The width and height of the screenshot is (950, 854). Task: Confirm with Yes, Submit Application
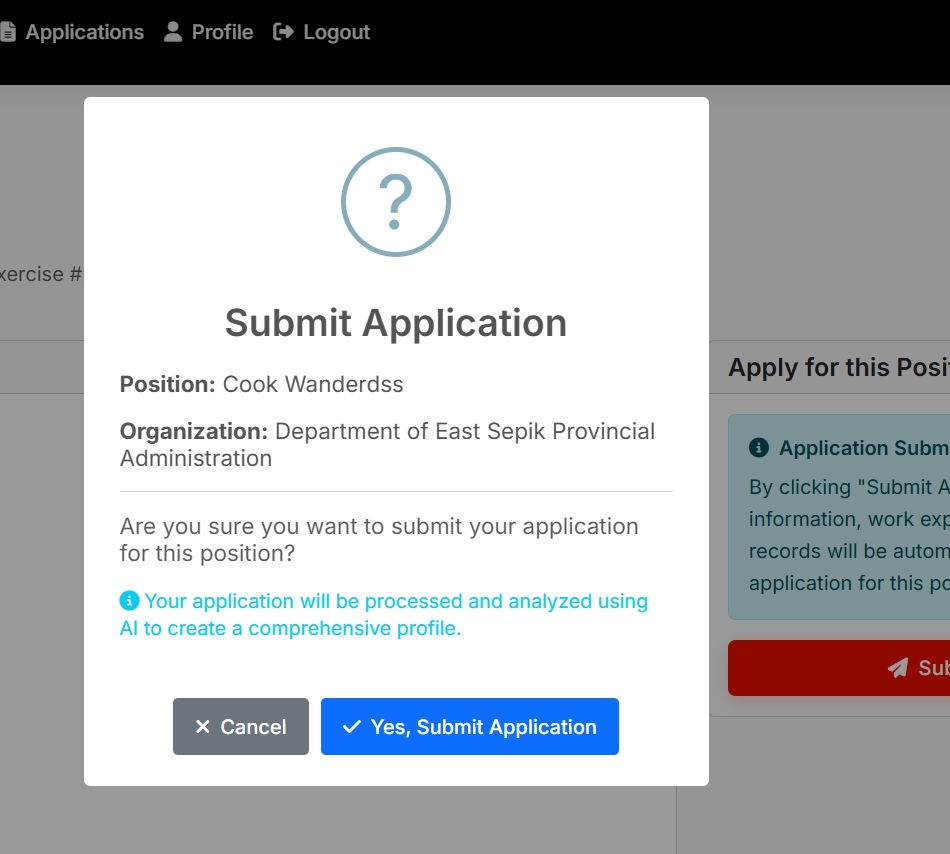469,727
